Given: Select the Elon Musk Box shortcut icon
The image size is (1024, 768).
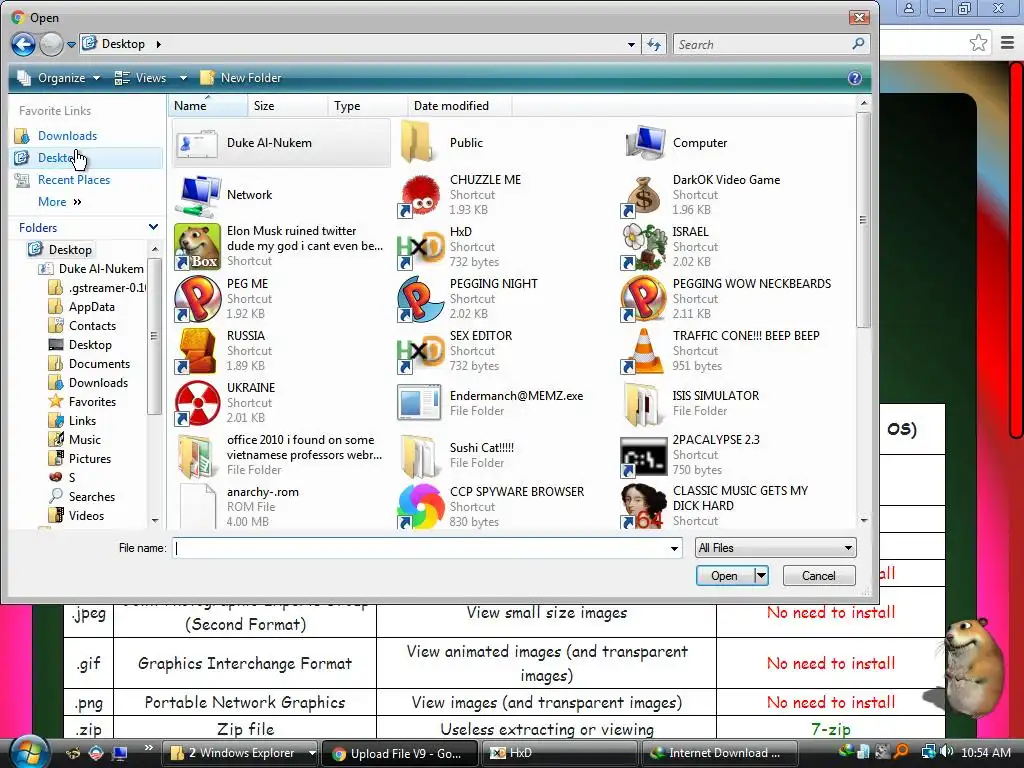Looking at the screenshot, I should (197, 247).
